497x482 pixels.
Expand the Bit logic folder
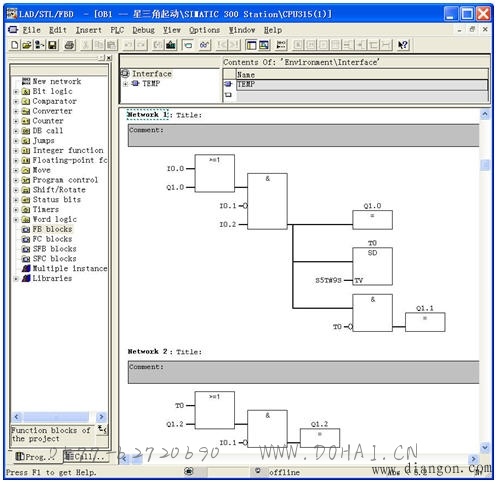(x=16, y=91)
